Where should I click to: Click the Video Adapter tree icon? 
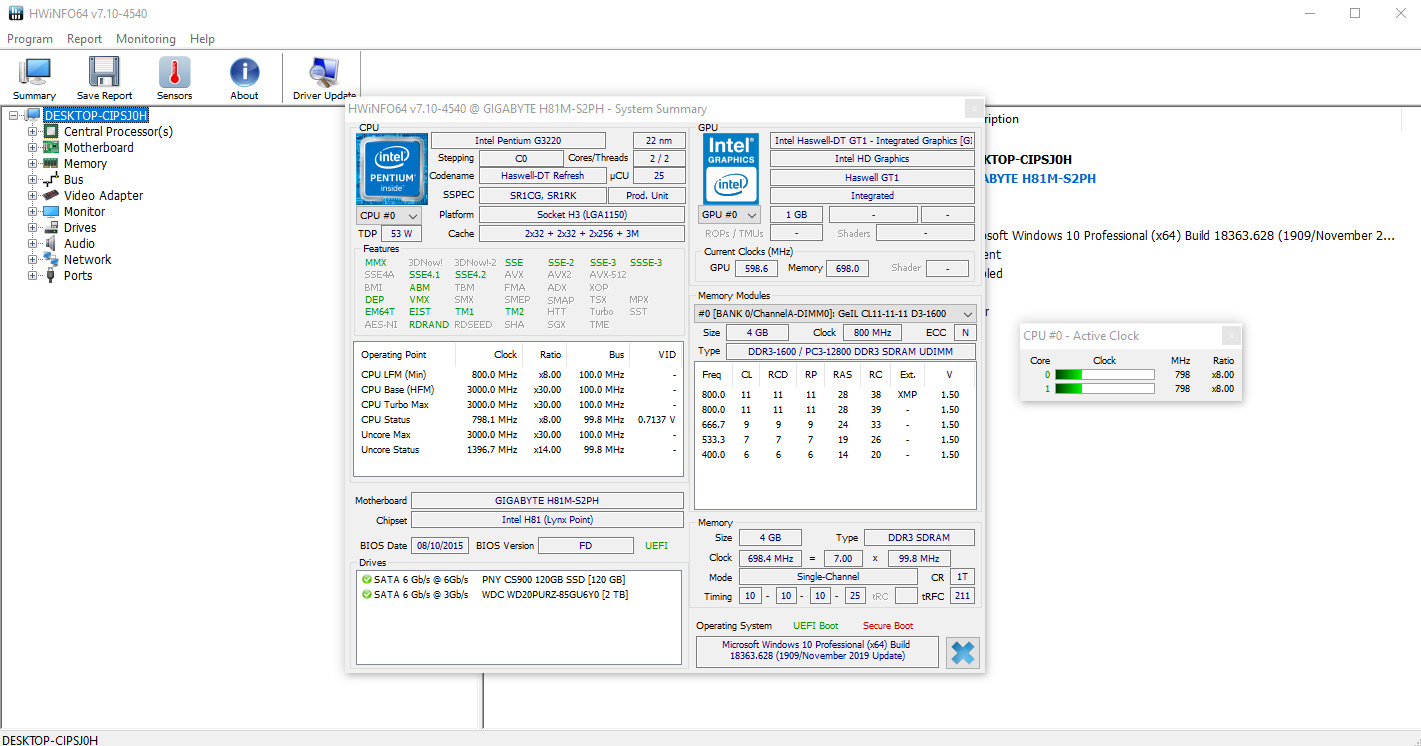click(51, 195)
